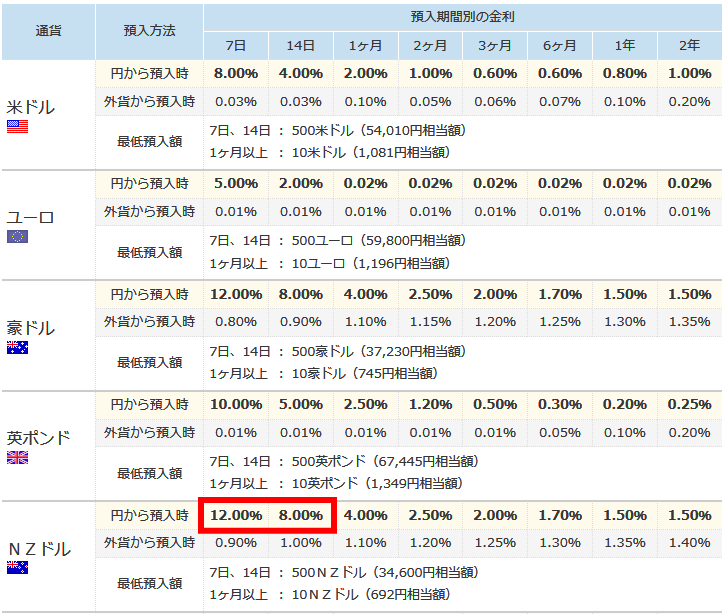Select the 預入方法 column header
723x614 pixels.
(x=149, y=31)
